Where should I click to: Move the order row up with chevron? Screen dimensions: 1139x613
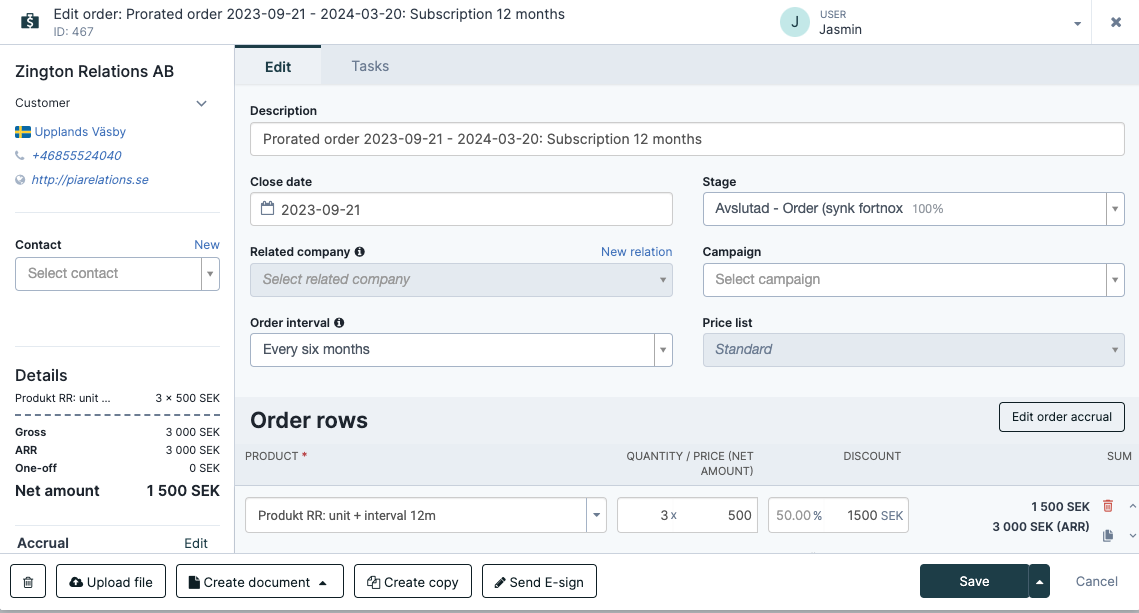(1132, 506)
